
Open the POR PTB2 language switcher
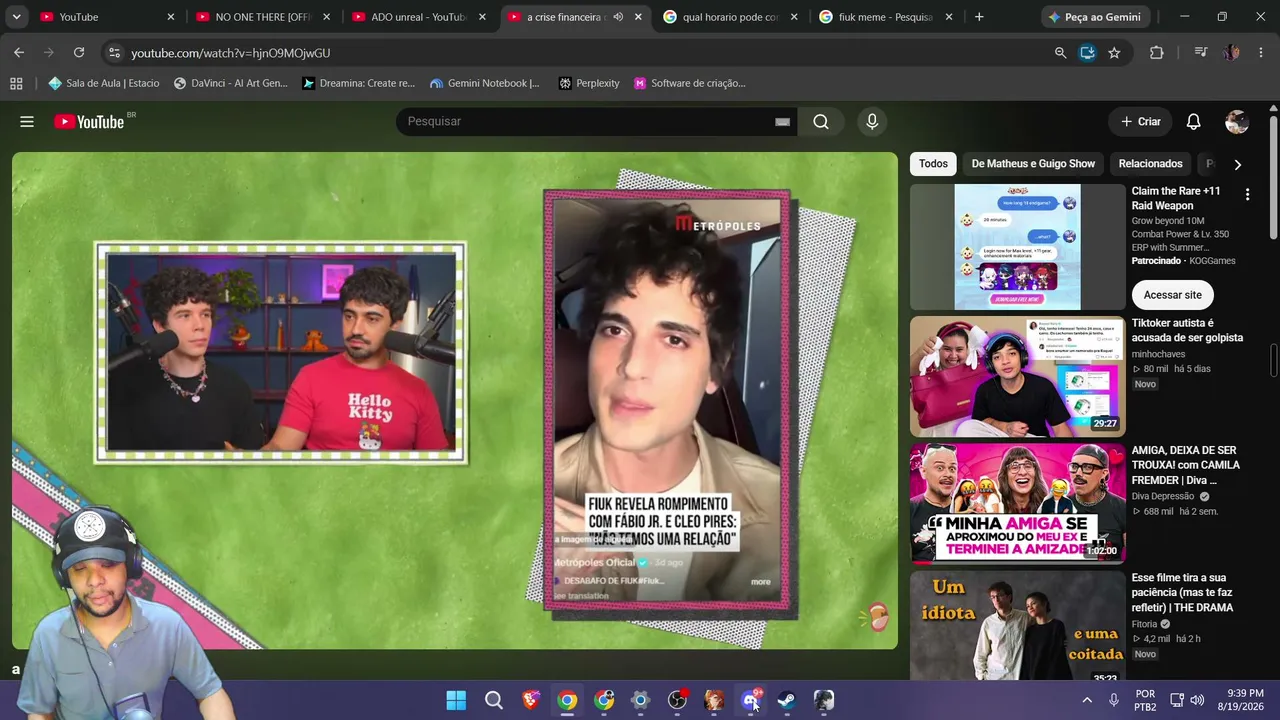point(1145,700)
